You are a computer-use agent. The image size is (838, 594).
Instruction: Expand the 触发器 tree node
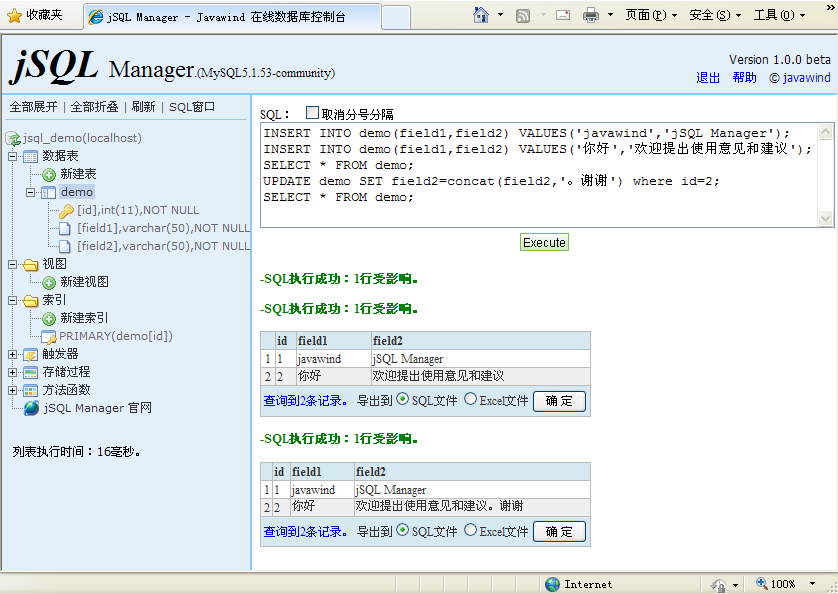13,354
